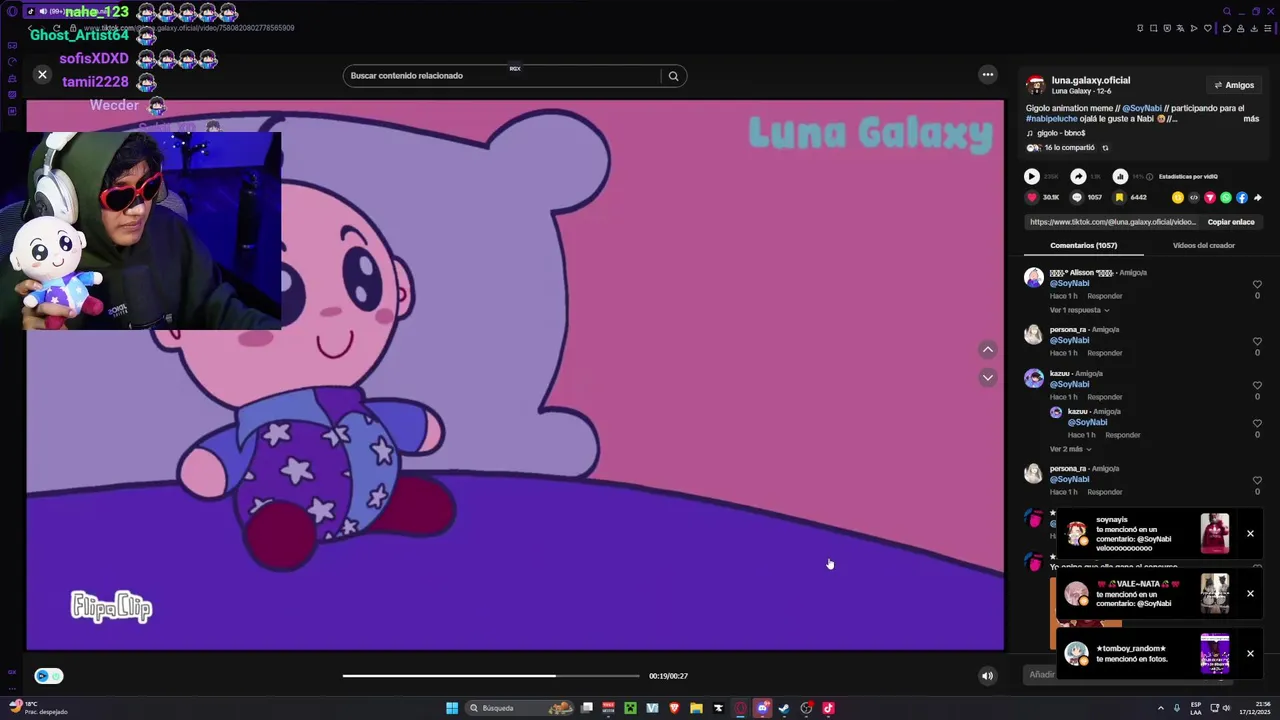This screenshot has width=1280, height=720.
Task: Click the vidIQ play views icon
Action: click(x=1031, y=176)
